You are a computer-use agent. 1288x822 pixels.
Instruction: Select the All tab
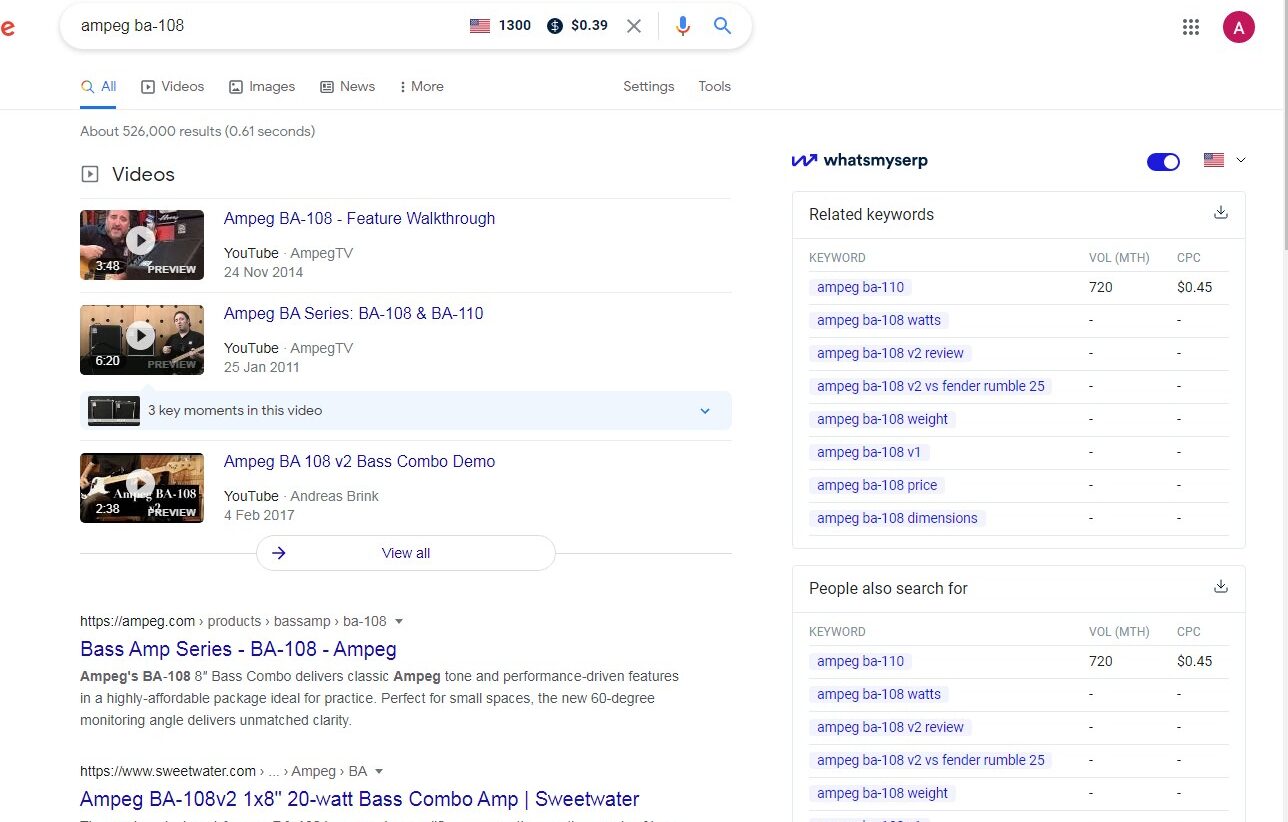[99, 86]
